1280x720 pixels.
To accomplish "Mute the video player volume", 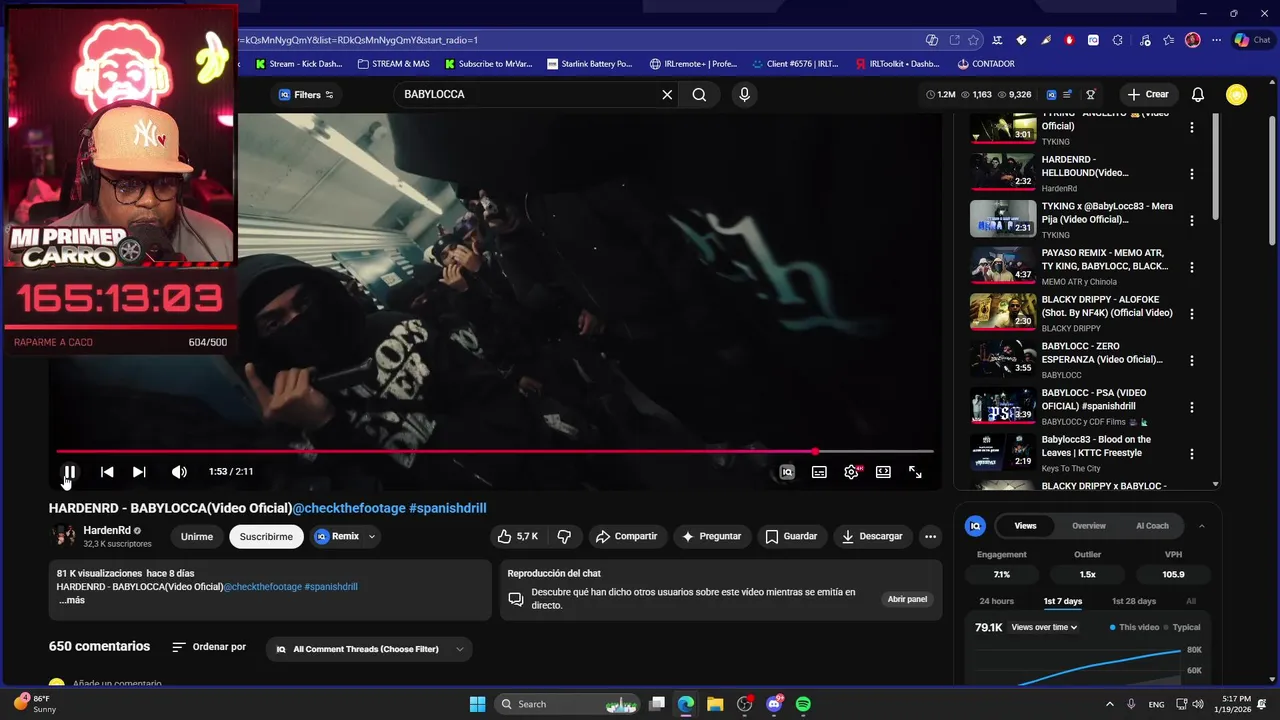I will point(179,472).
